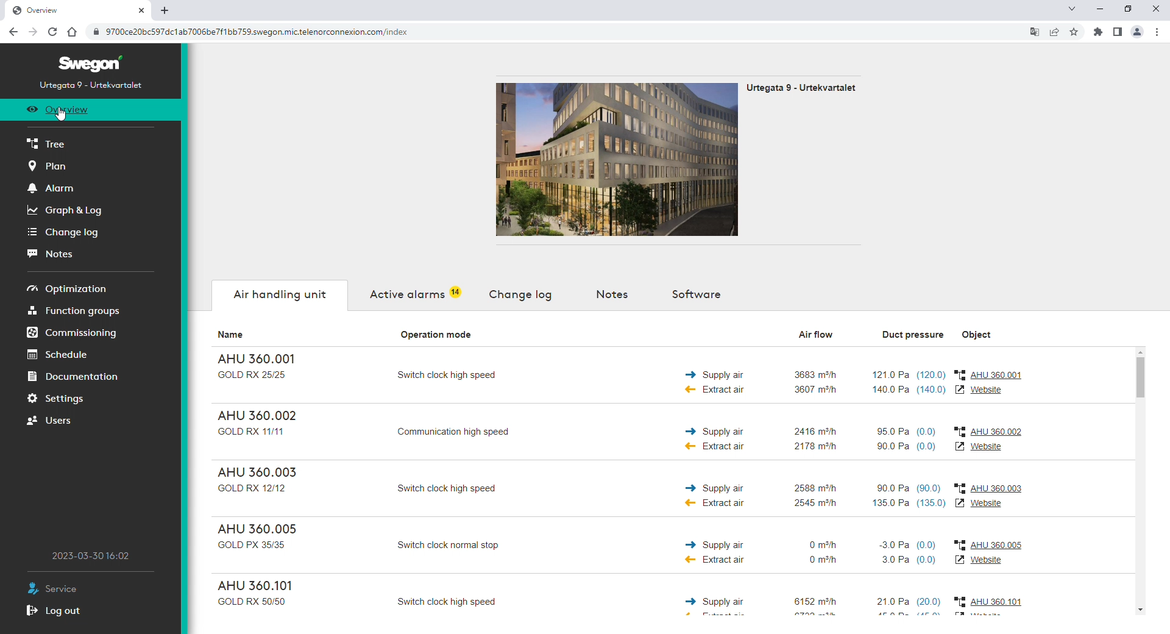The image size is (1170, 634).
Task: Click the AHU 360.005 unit name
Action: click(x=257, y=530)
